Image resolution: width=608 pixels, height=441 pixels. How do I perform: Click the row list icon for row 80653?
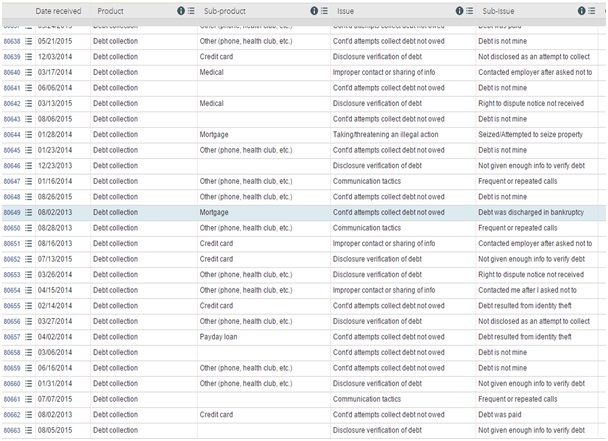[29, 275]
